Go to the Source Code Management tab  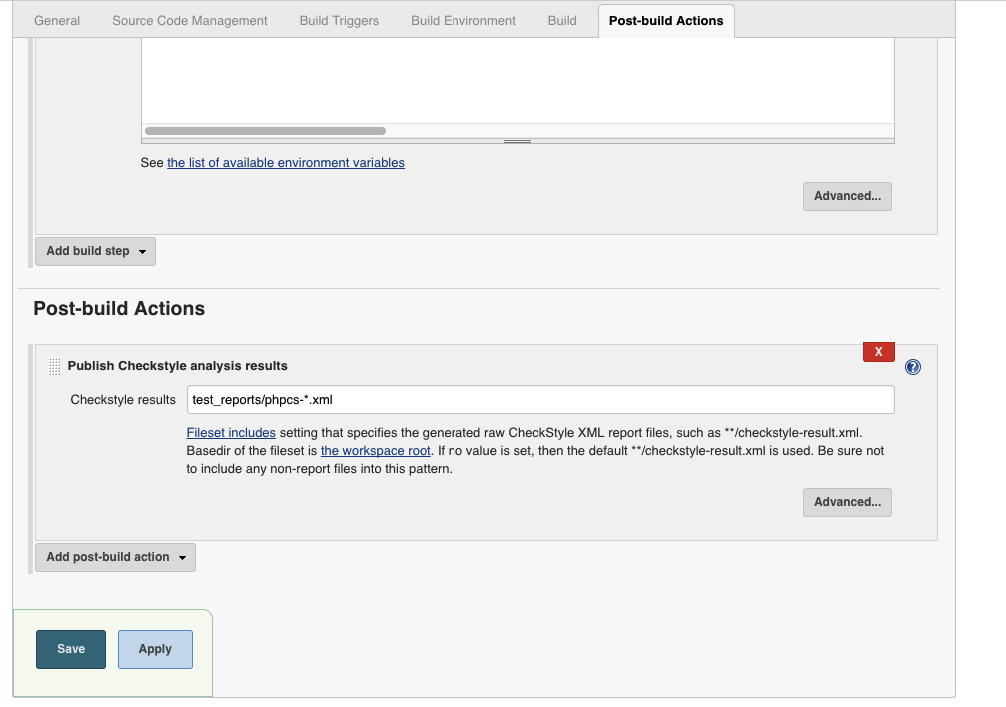pos(190,20)
